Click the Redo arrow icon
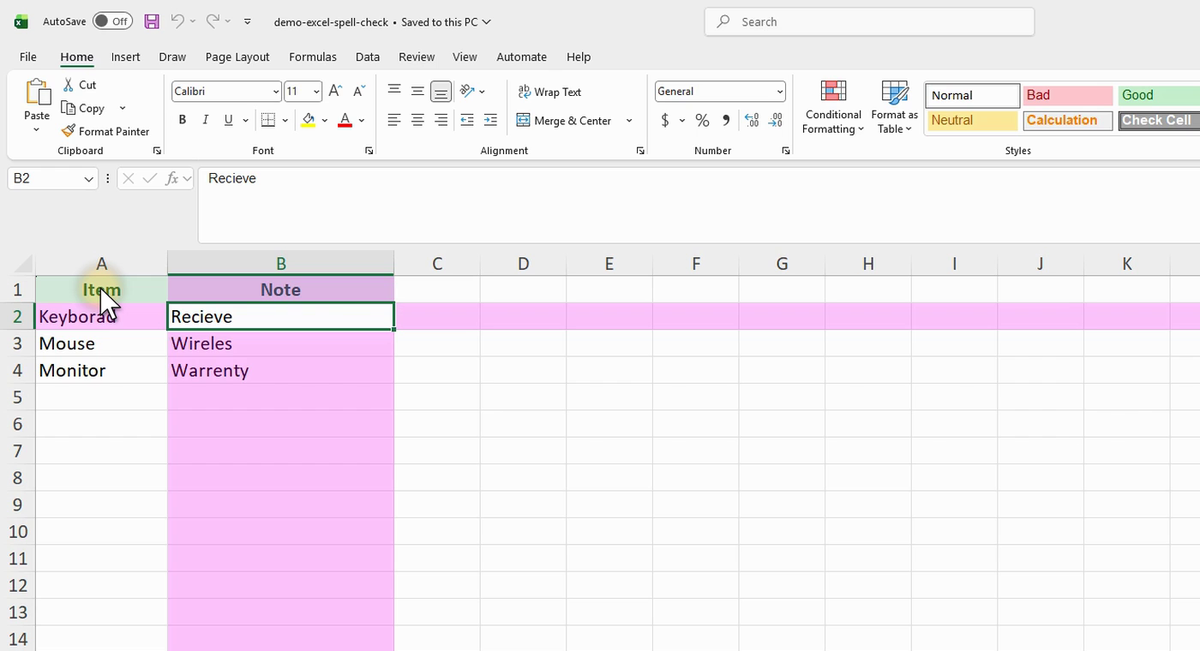 click(x=213, y=21)
